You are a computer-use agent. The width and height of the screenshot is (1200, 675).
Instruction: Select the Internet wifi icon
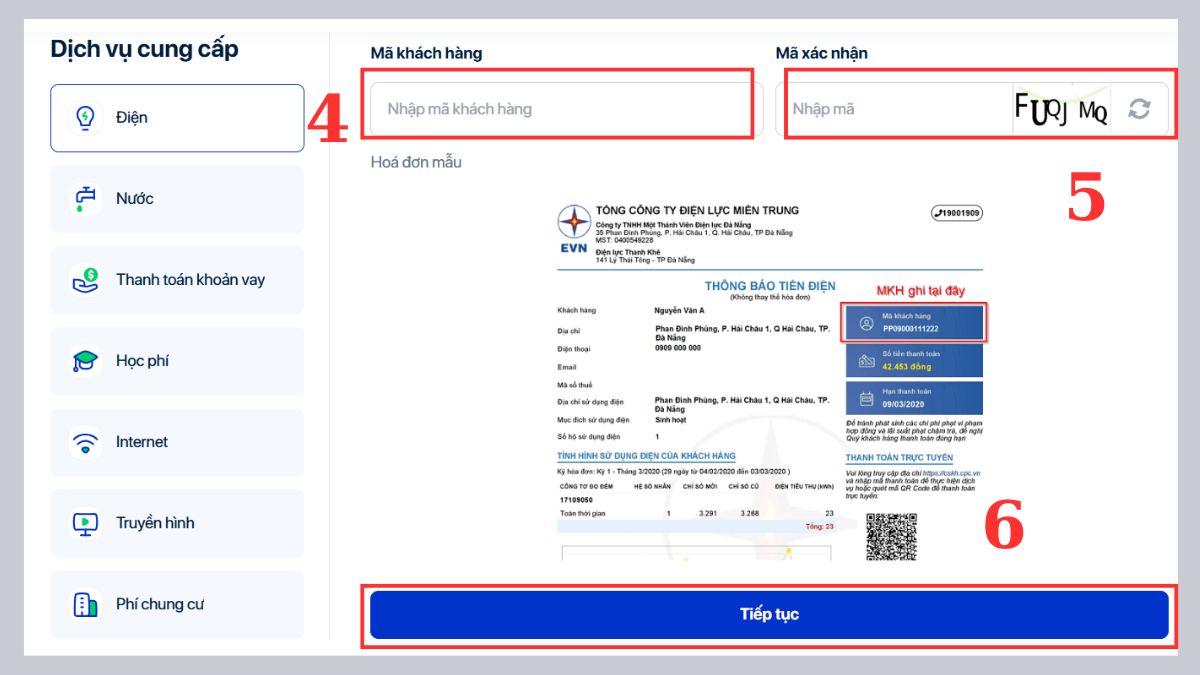click(86, 441)
